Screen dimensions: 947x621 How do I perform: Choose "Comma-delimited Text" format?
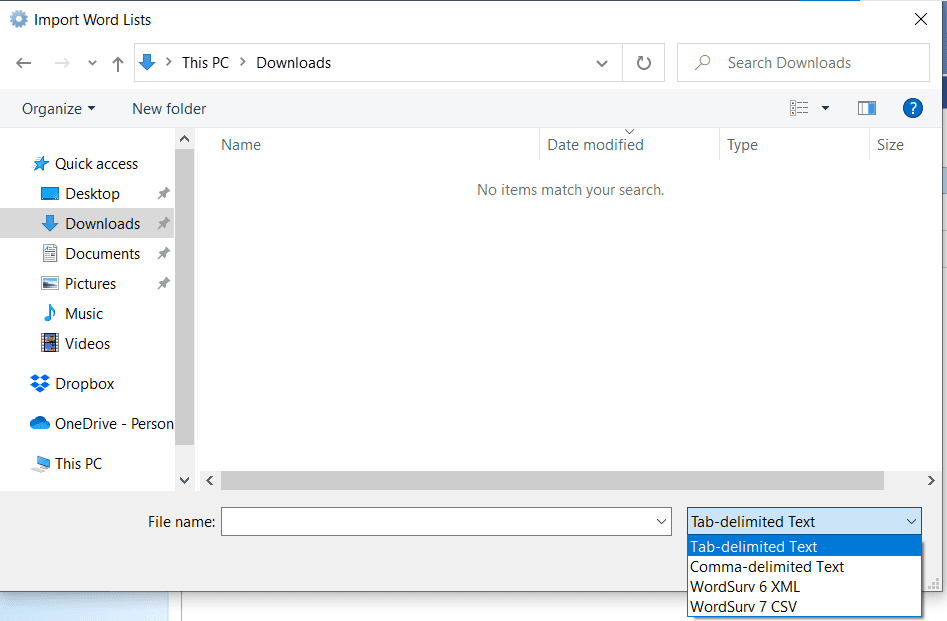tap(766, 566)
